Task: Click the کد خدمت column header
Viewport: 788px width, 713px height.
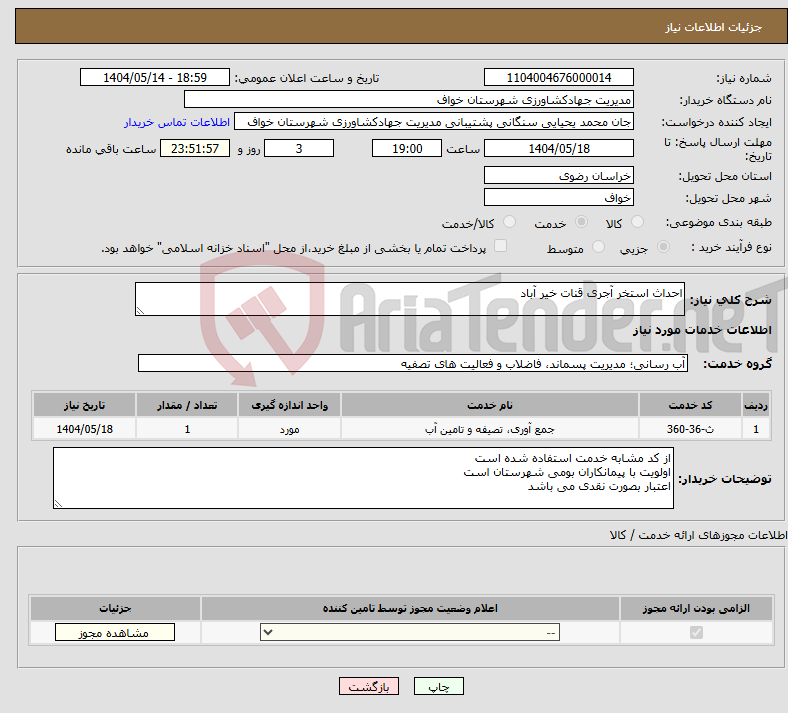Action: point(691,405)
